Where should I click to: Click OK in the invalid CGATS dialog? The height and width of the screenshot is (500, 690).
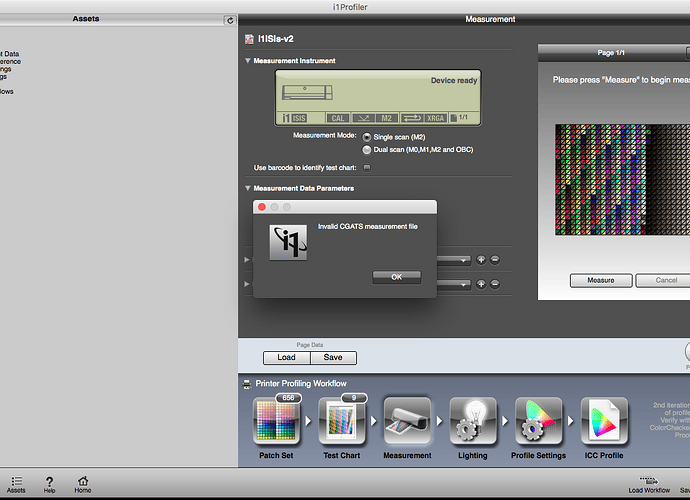point(396,277)
